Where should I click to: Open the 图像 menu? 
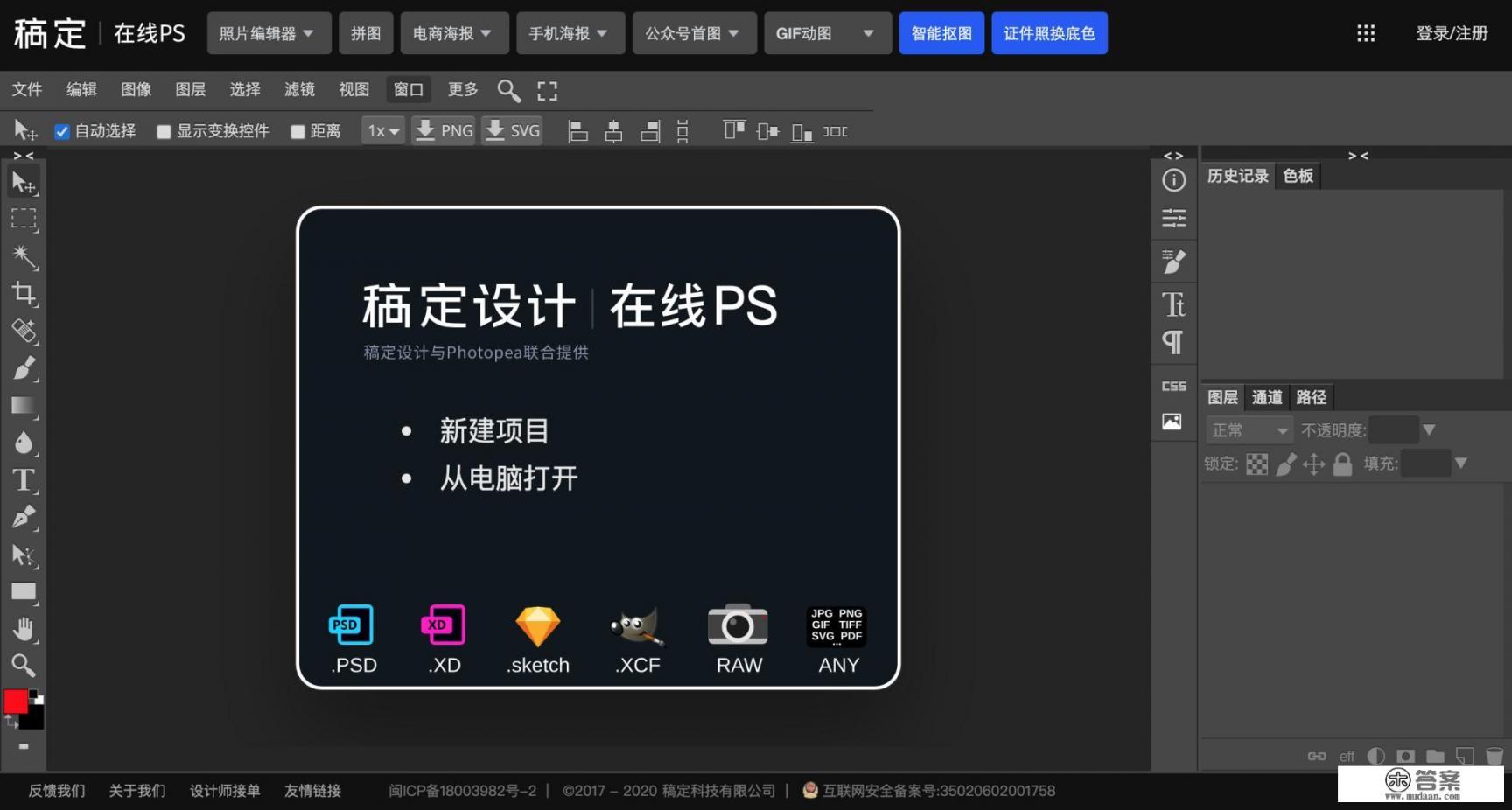click(x=136, y=90)
